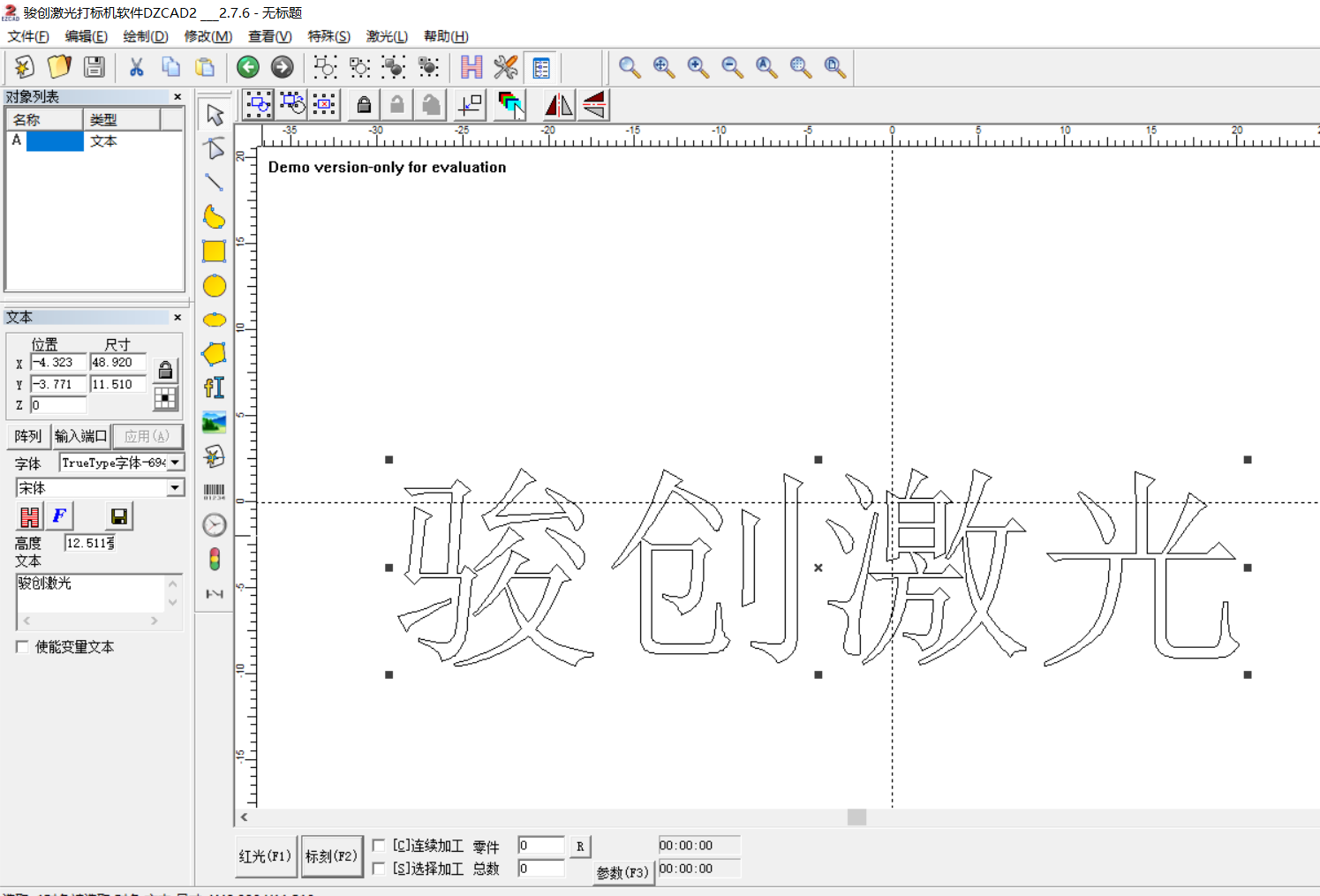Toggle the object list panel icon

point(540,67)
